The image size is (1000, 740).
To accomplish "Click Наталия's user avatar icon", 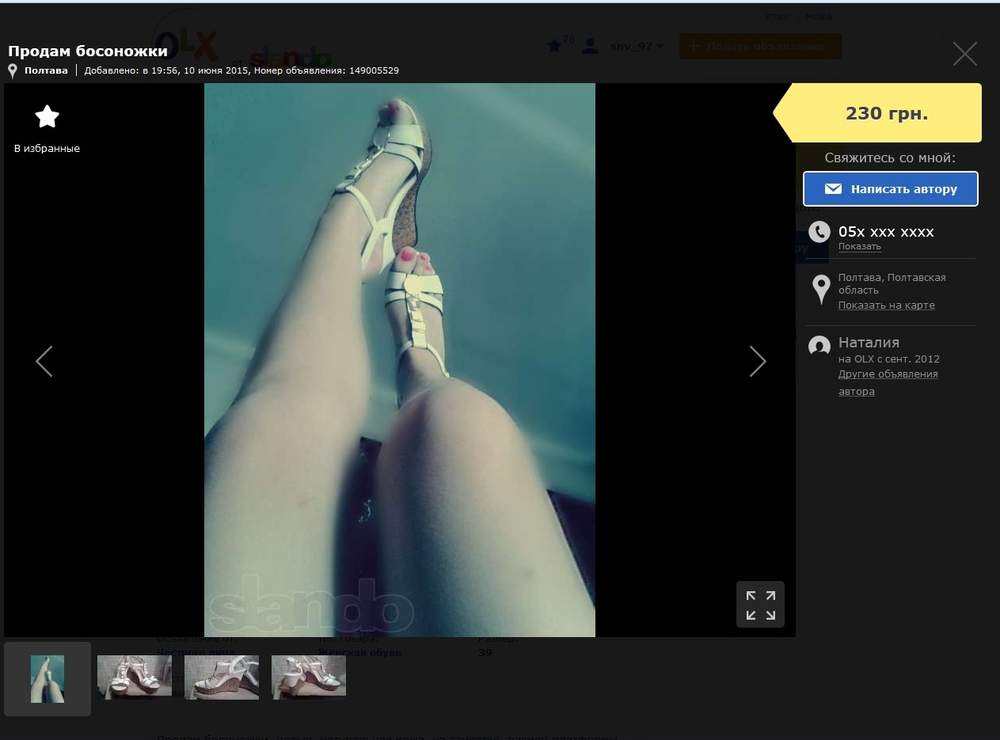I will 820,346.
